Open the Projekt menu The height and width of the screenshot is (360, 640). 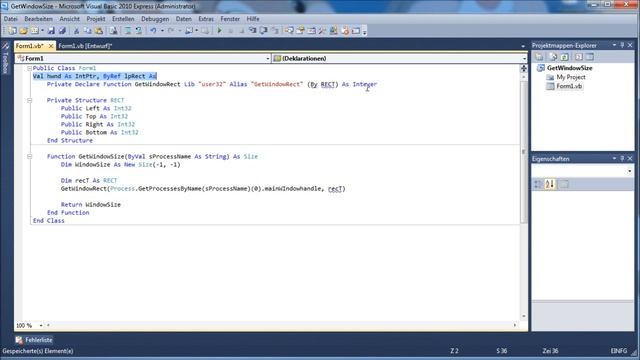(96, 19)
